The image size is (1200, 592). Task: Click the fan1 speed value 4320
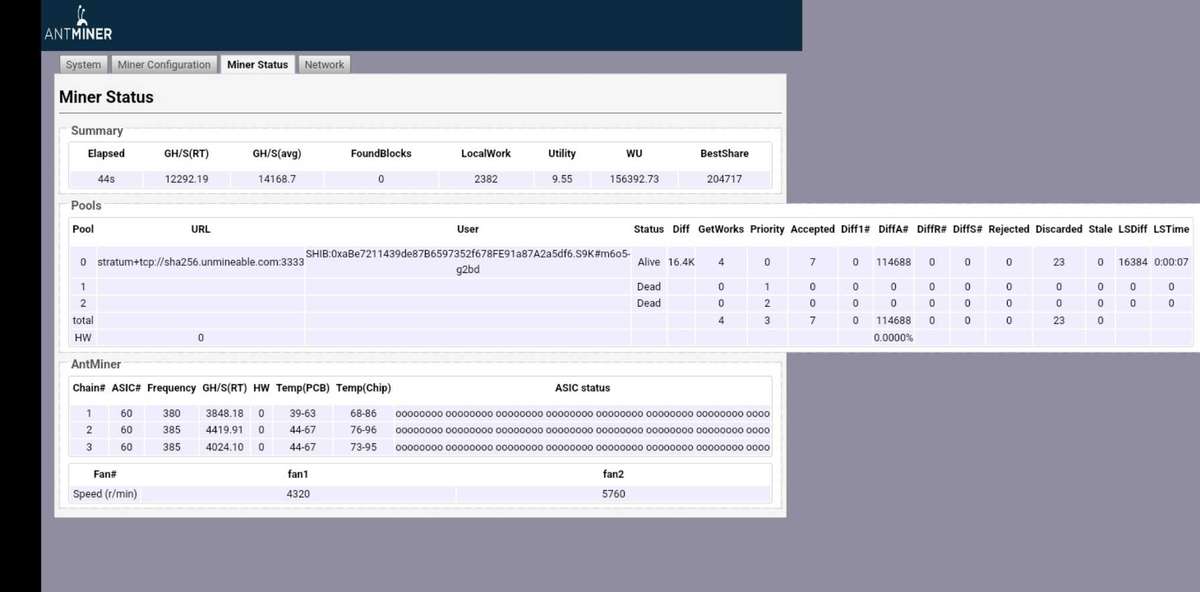tap(297, 494)
